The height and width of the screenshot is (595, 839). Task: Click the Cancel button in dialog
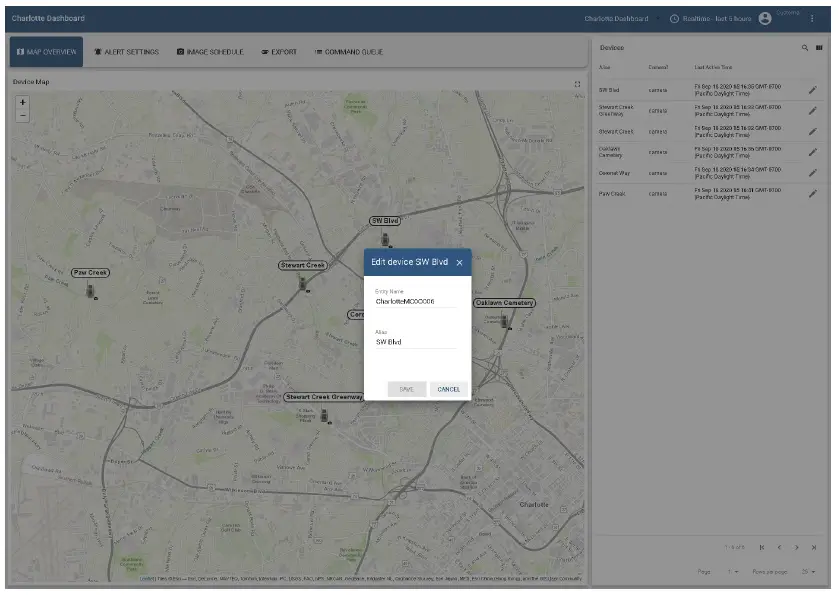[x=448, y=389]
